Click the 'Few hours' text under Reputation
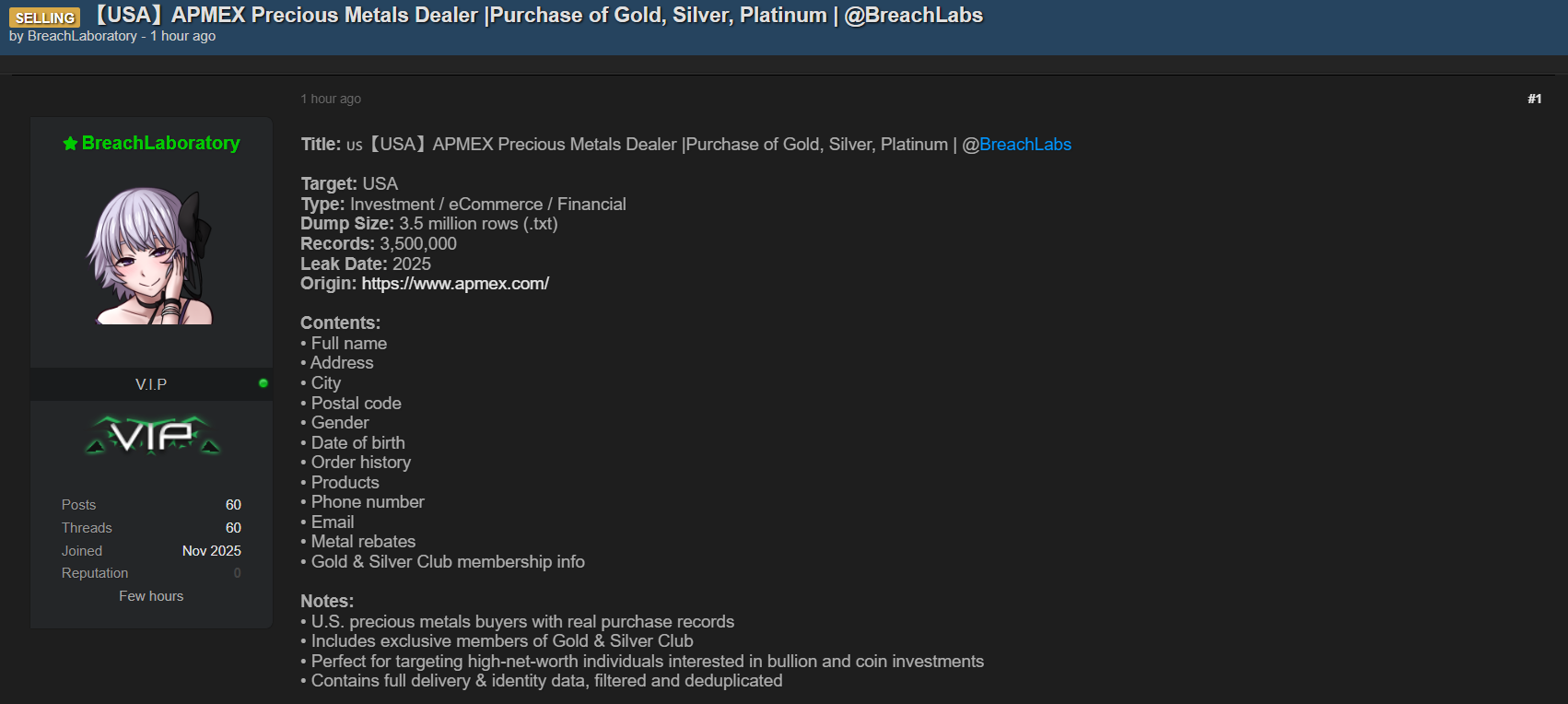This screenshot has height=704, width=1568. pyautogui.click(x=151, y=596)
